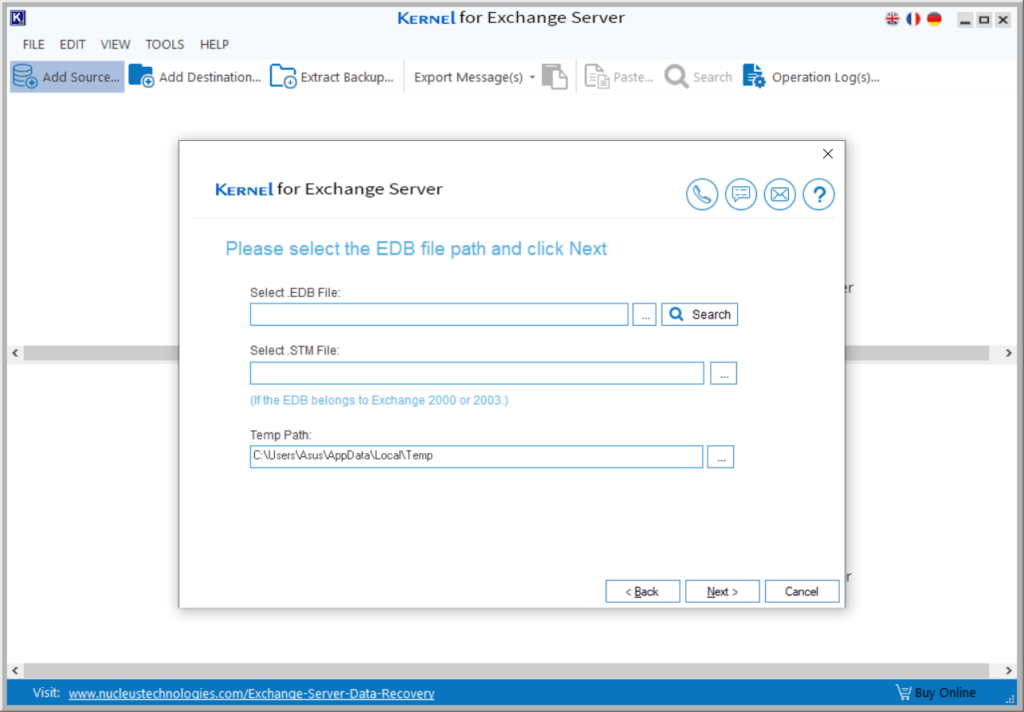
Task: Expand Export Message(s) dropdown arrow
Action: (x=532, y=77)
